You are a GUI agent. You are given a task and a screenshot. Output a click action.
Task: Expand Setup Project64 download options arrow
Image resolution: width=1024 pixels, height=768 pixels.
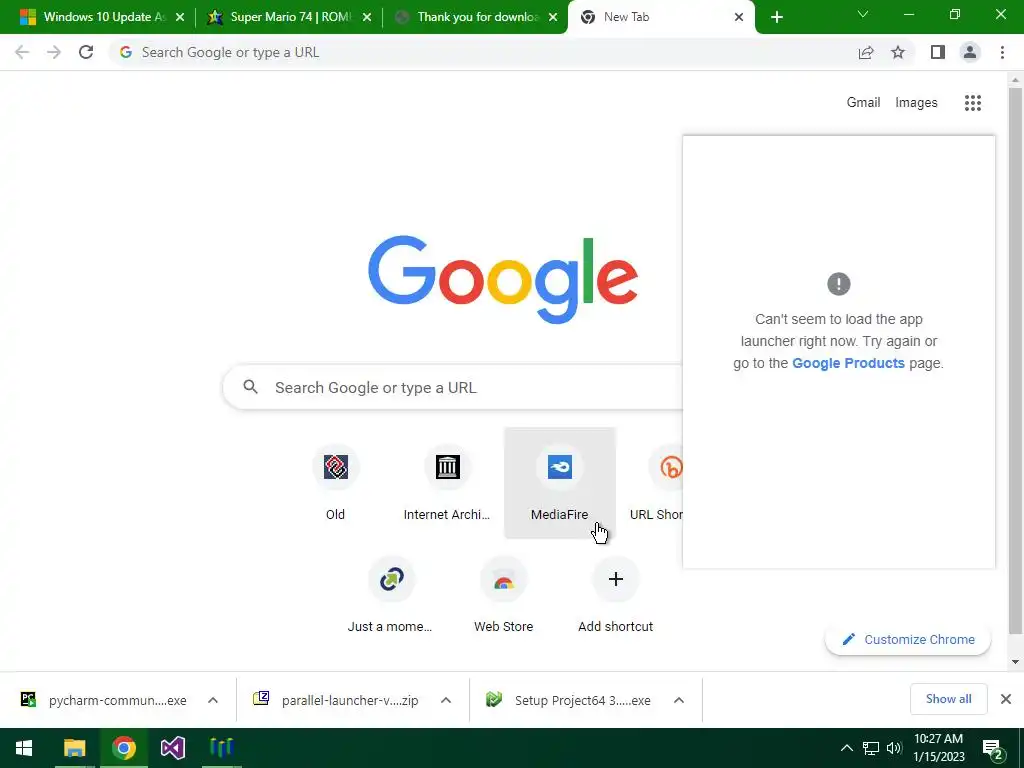point(679,700)
